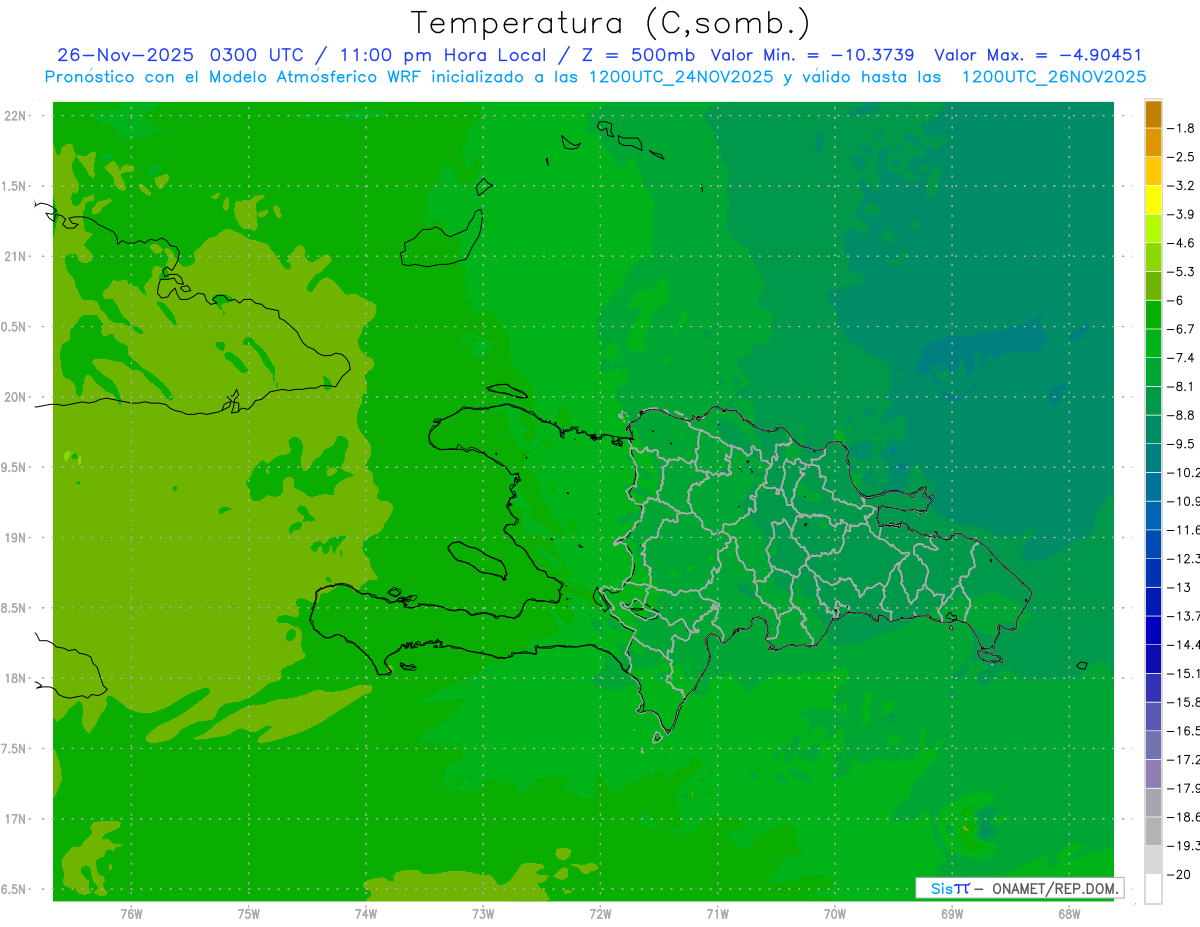Pick the white swatch below -20 in the scale
The width and height of the screenshot is (1200, 927).
[x=1153, y=889]
